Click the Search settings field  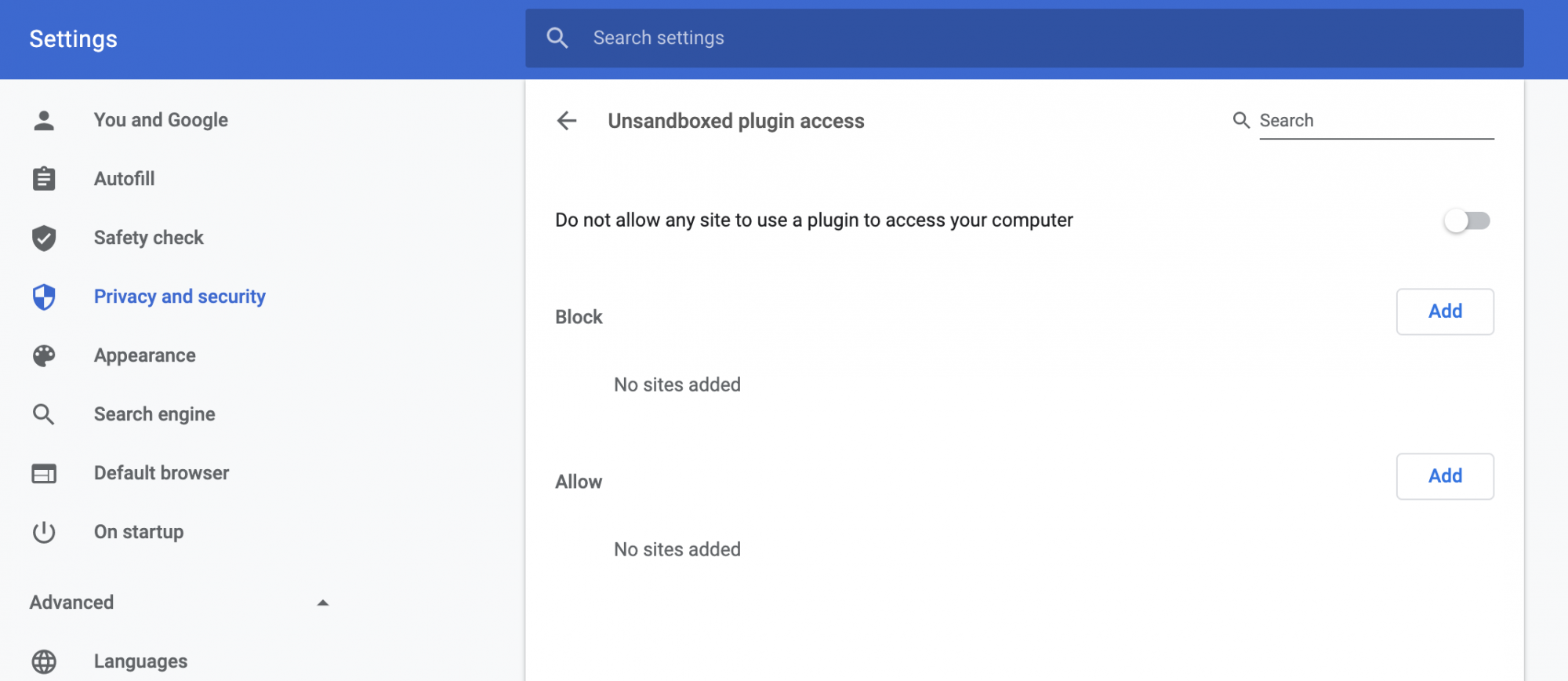pos(1019,38)
